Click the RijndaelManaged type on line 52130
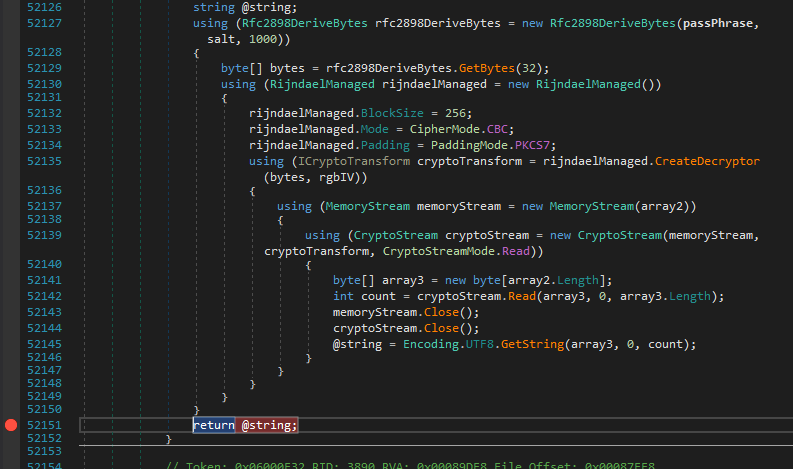This screenshot has height=469, width=793. point(322,84)
